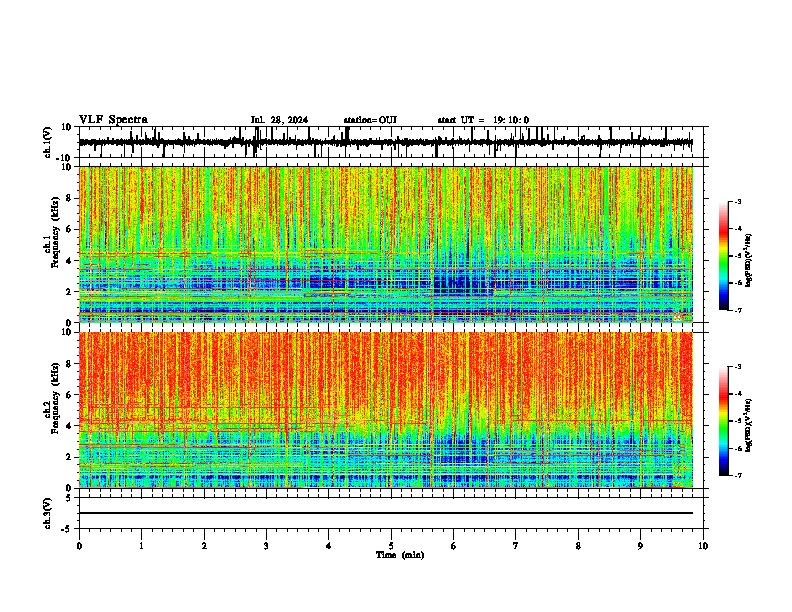Viewport: 792px width, 612px height.
Task: Select the 10 tick on the Time axis
Action: (703, 546)
